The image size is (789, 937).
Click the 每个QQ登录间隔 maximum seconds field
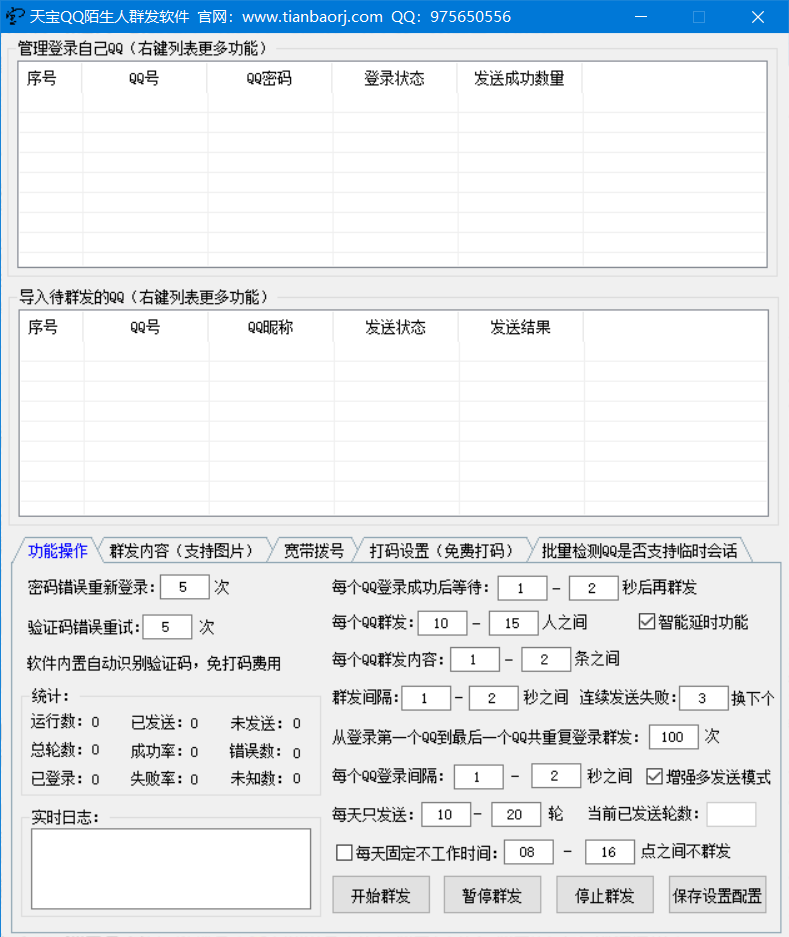[556, 776]
